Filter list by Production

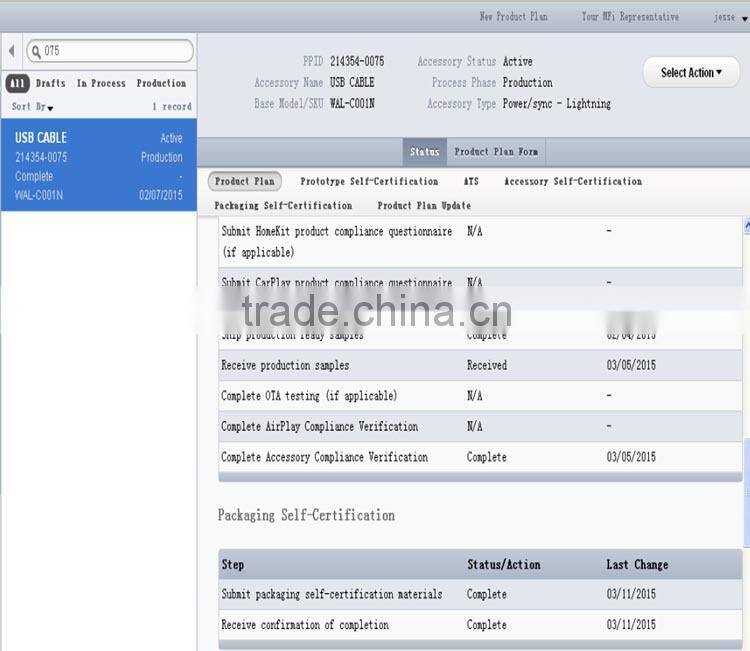point(161,84)
